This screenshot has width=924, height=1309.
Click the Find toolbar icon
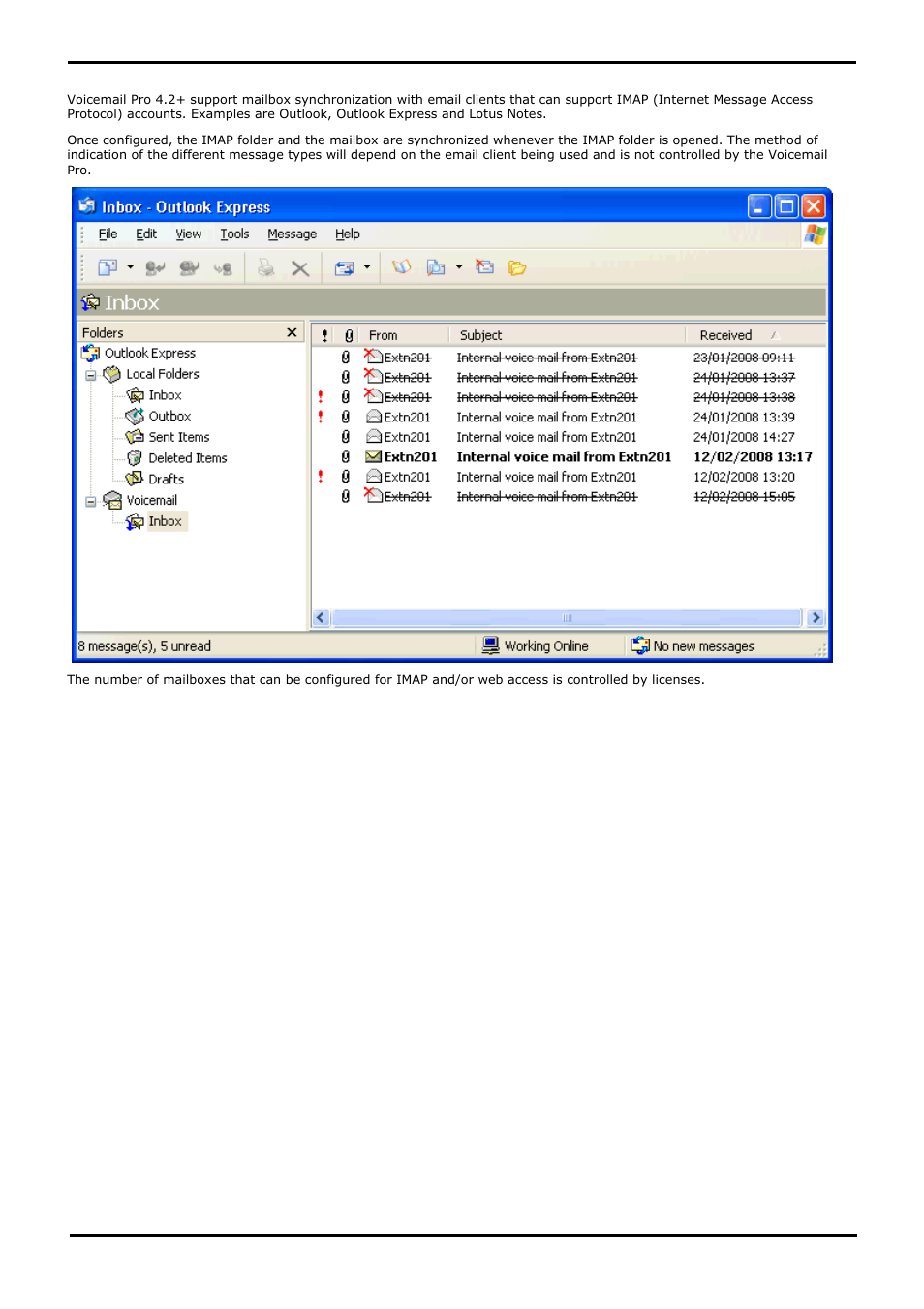436,267
